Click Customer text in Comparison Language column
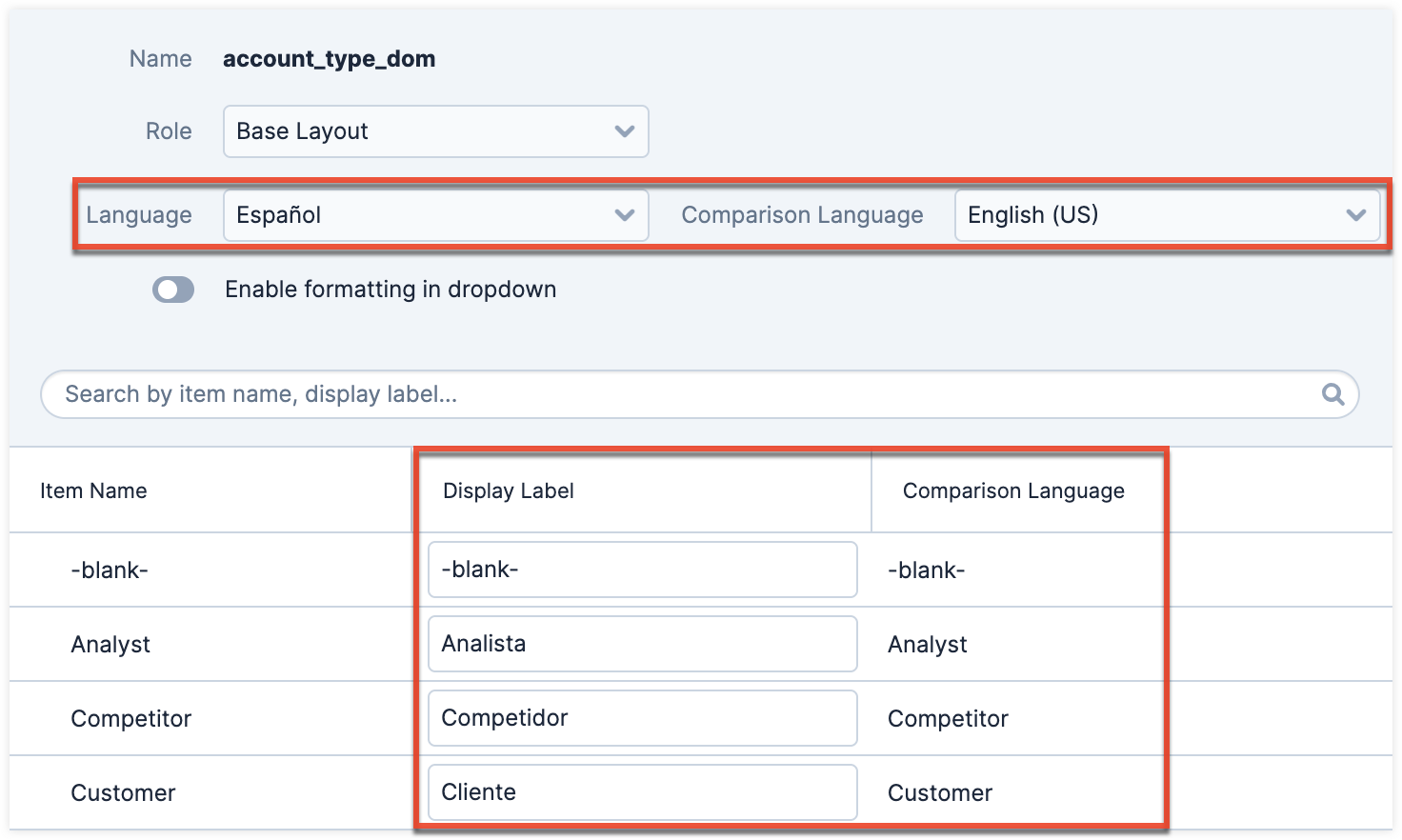 click(x=940, y=793)
